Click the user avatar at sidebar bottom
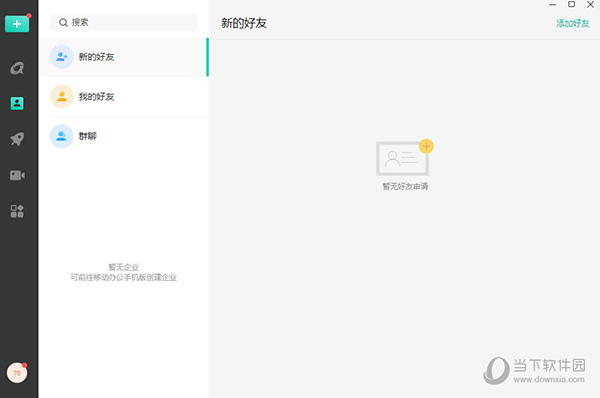 point(17,372)
